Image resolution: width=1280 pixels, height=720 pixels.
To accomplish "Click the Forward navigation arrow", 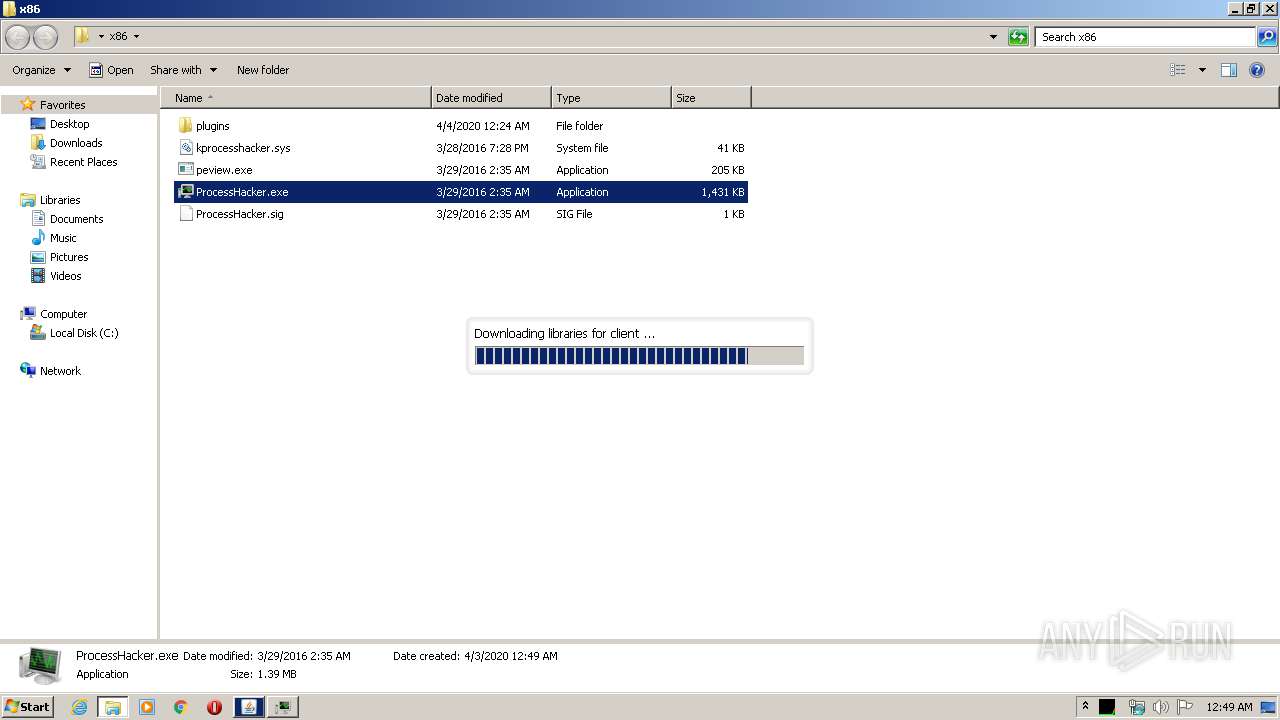I will tap(45, 37).
